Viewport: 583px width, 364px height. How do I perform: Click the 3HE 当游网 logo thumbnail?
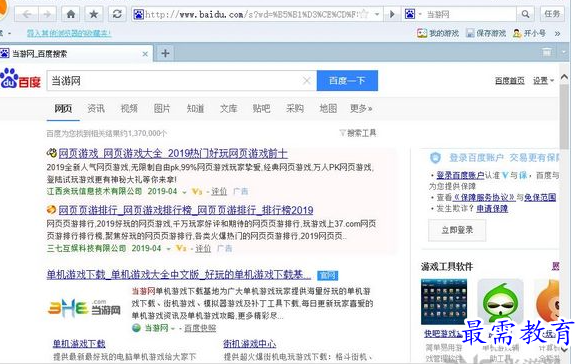coord(84,309)
